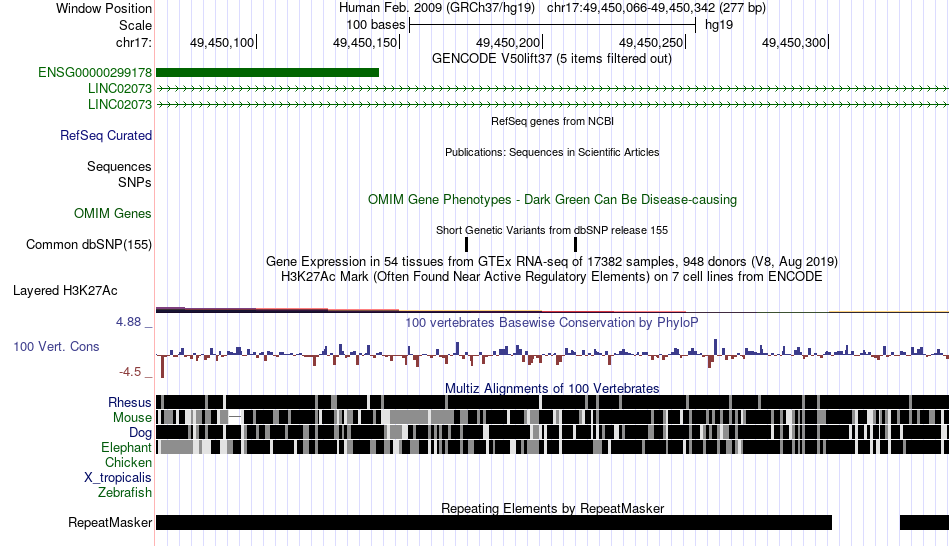950x546 pixels.
Task: Click the 100 vertebrates PhyloP title
Action: point(552,322)
